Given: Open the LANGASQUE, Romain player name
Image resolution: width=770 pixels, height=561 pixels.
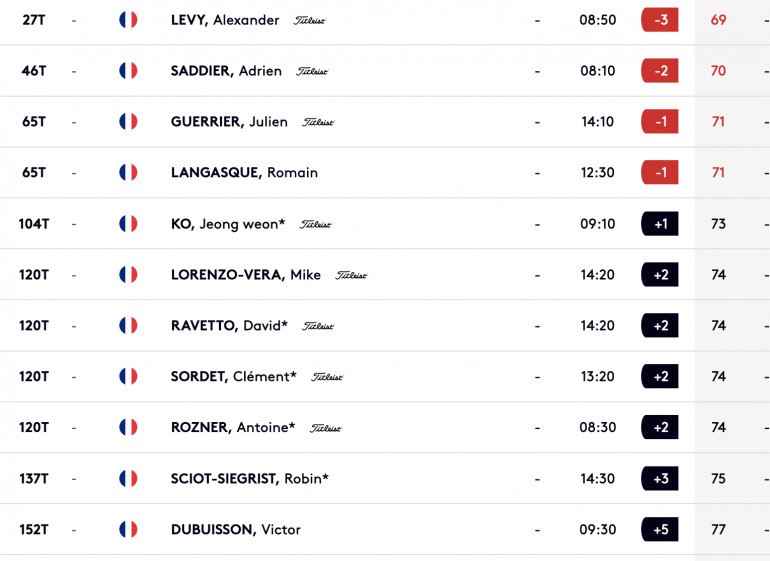Looking at the screenshot, I should [244, 172].
